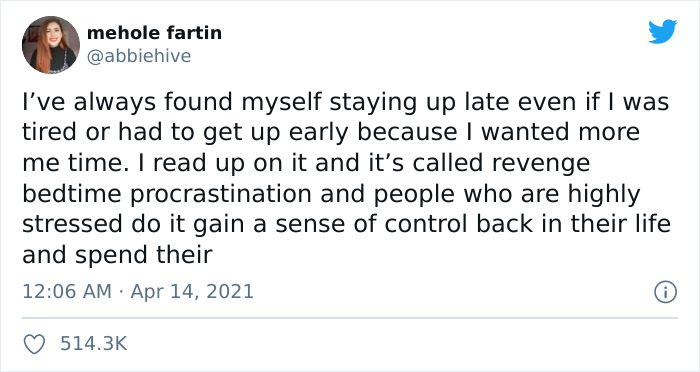Click the word "stressed" in the tweet

click(72, 224)
